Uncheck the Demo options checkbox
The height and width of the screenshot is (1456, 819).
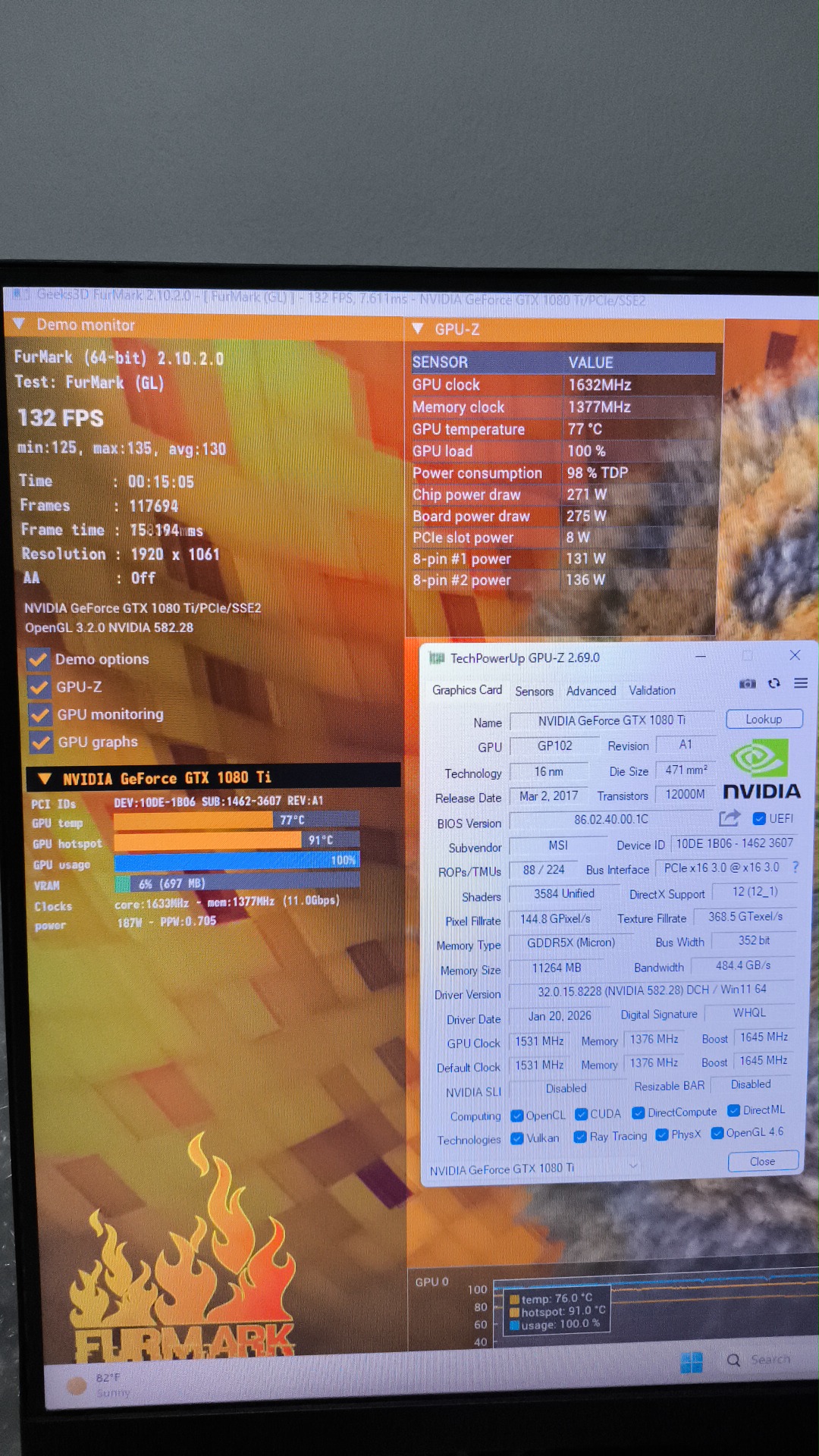(38, 659)
